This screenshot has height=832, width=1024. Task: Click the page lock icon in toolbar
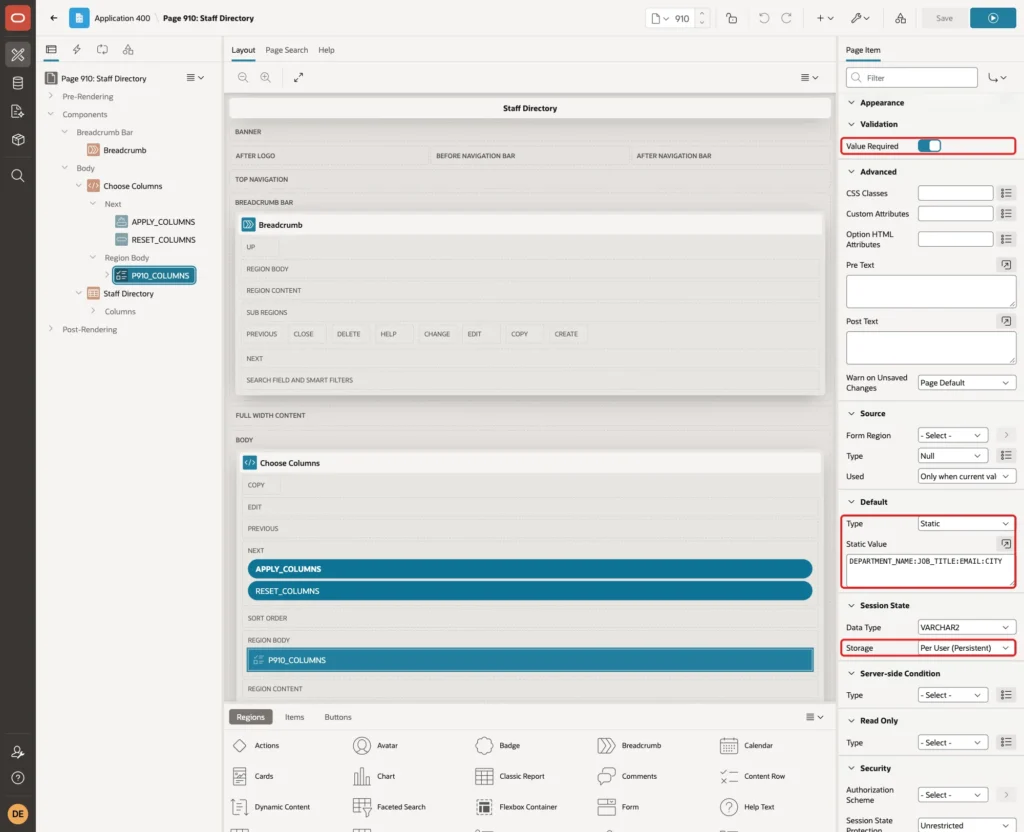(x=731, y=18)
